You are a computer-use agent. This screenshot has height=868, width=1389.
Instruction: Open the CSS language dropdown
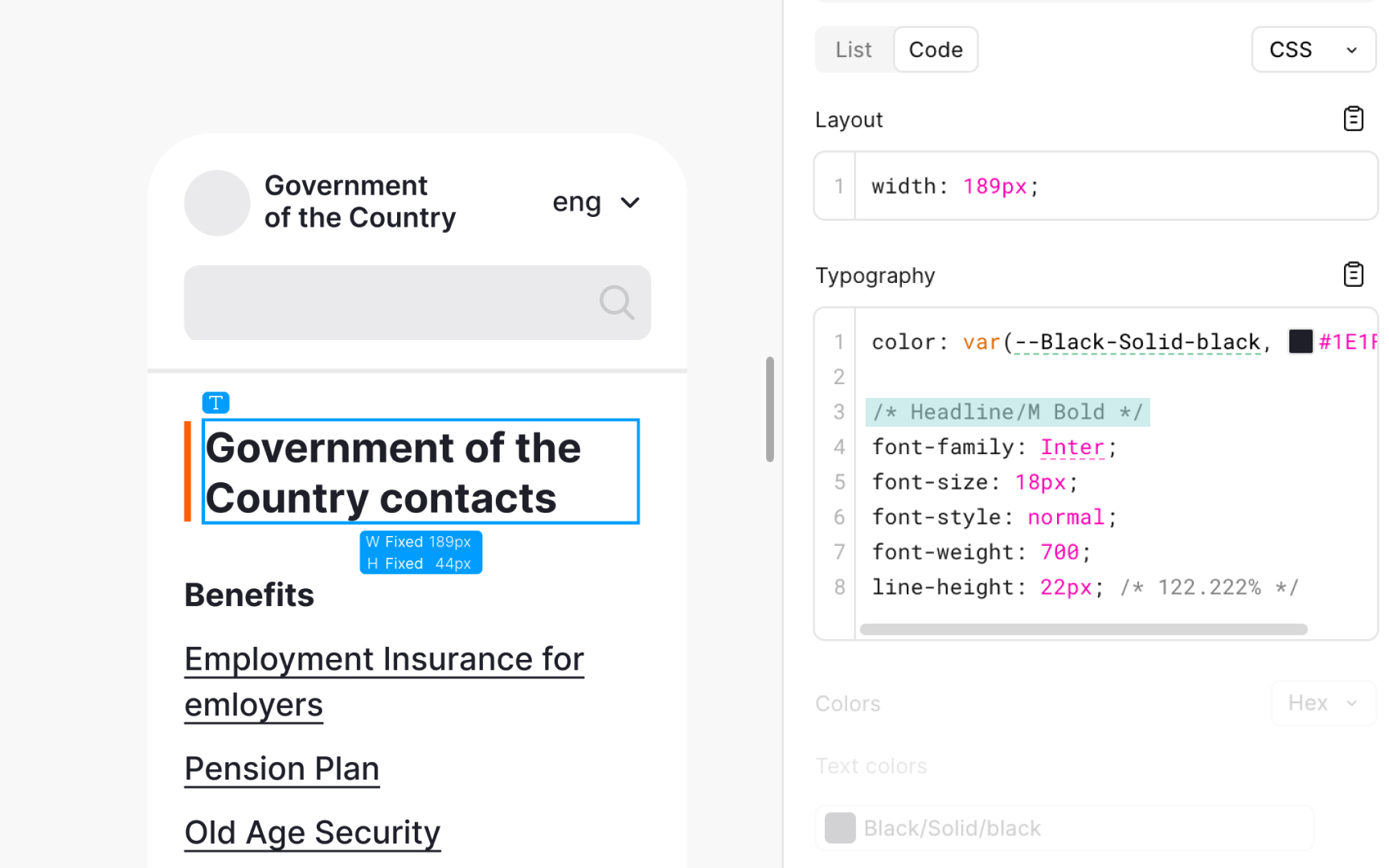pyautogui.click(x=1313, y=50)
